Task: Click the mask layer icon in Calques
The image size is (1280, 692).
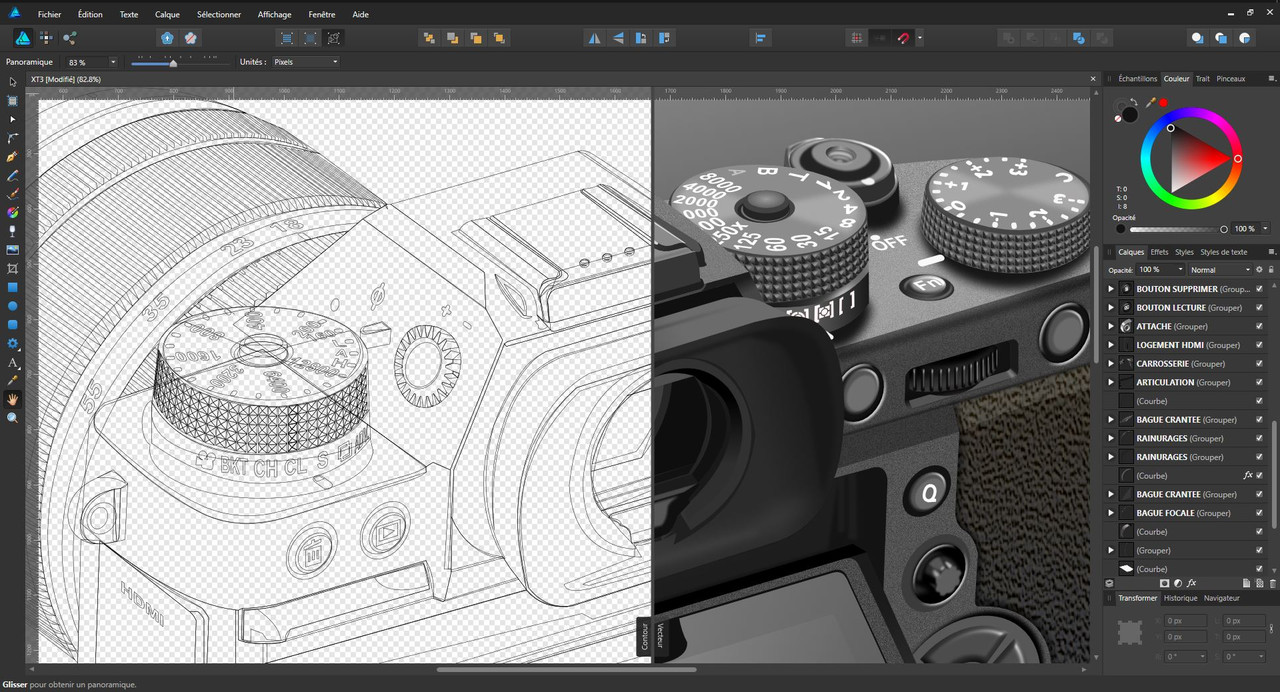Action: (1164, 582)
